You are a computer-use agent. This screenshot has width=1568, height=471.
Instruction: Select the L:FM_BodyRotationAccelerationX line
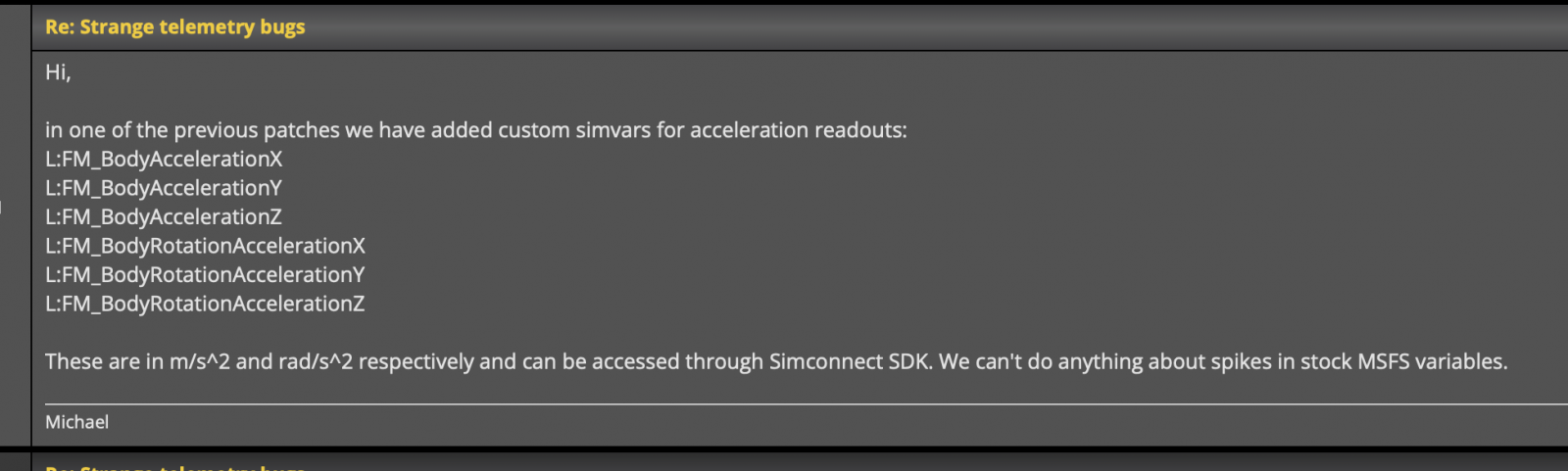(205, 246)
